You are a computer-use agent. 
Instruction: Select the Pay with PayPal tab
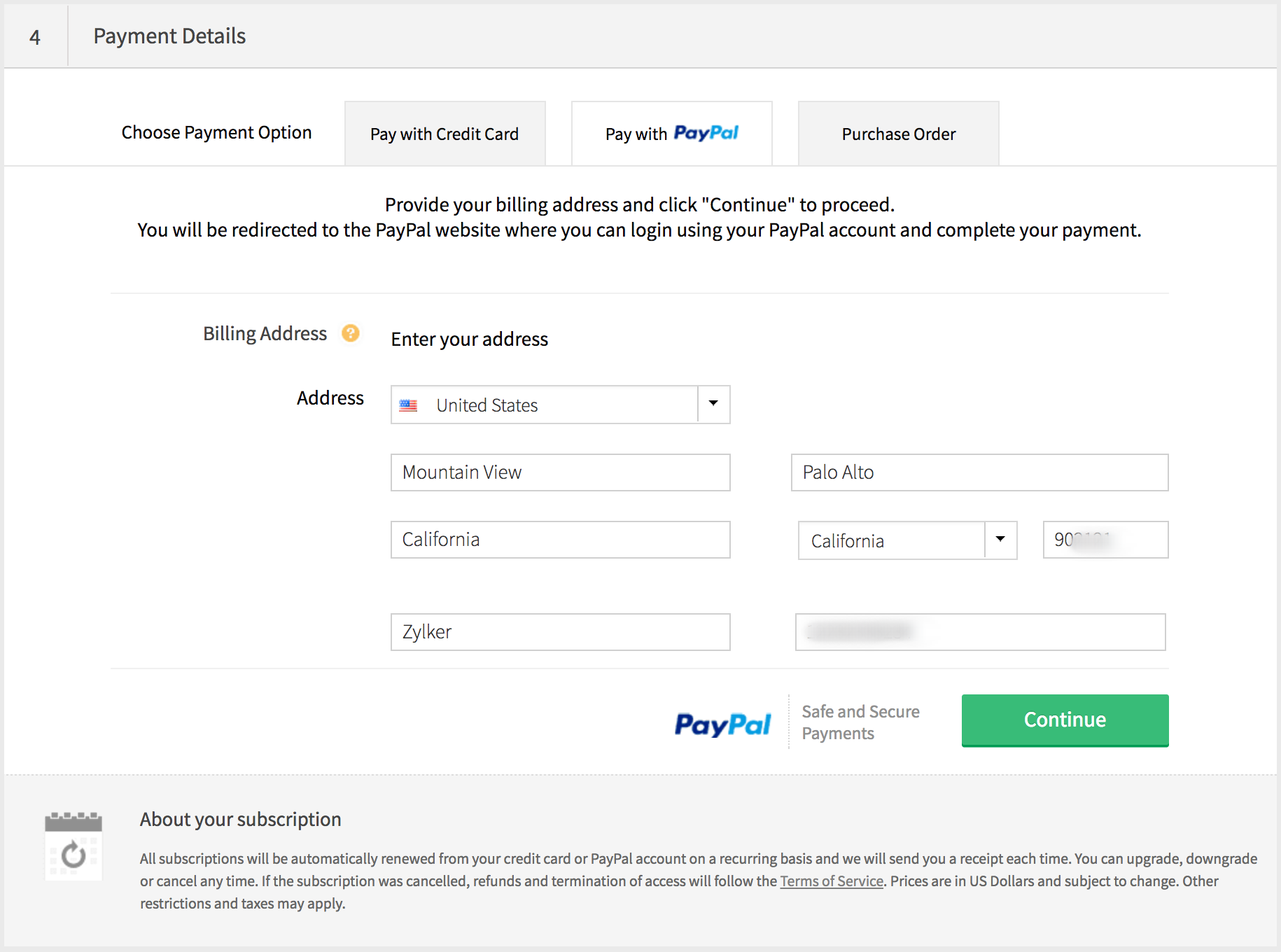671,134
